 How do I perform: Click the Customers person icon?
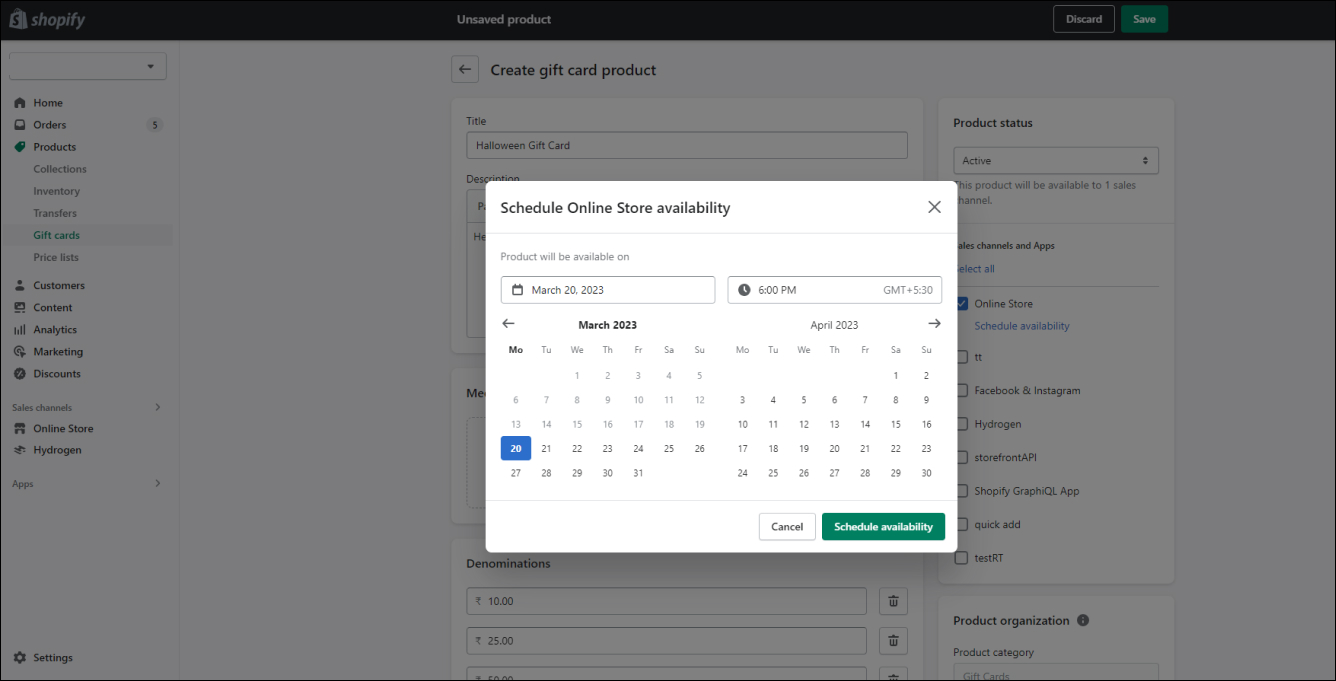19,285
